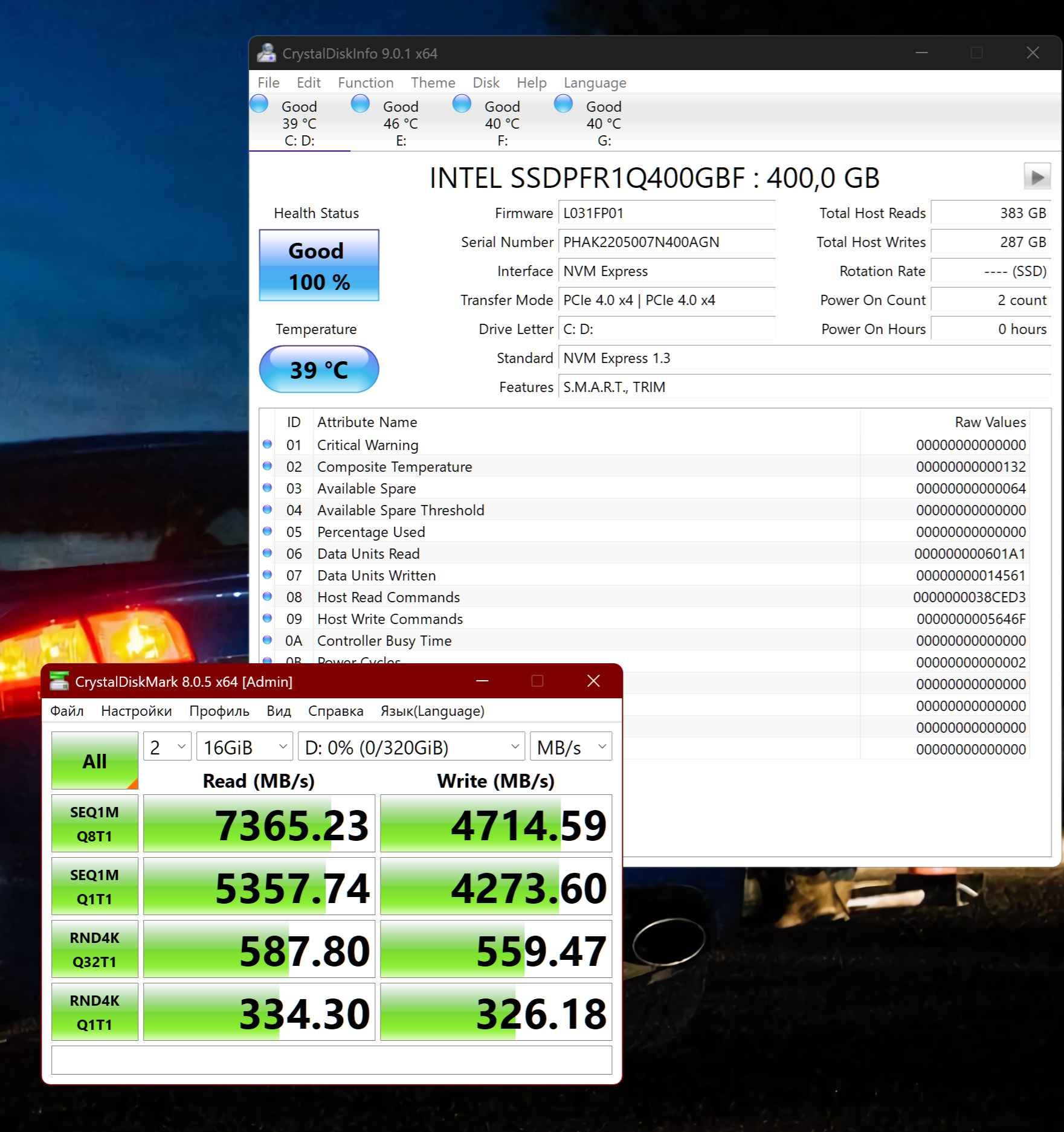Click status dot for Percentage Used
The height and width of the screenshot is (1132, 1064).
coord(267,532)
